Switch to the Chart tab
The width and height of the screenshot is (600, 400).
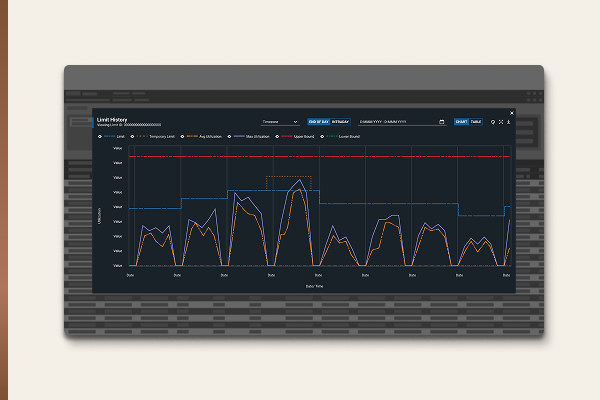click(x=461, y=122)
